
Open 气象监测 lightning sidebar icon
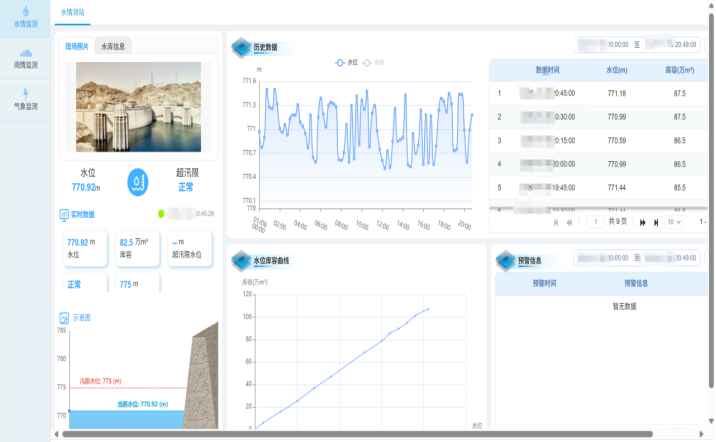[25, 95]
